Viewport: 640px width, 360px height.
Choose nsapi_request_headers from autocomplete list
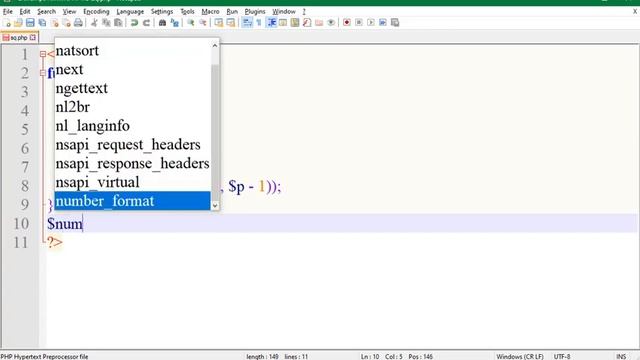coord(133,144)
